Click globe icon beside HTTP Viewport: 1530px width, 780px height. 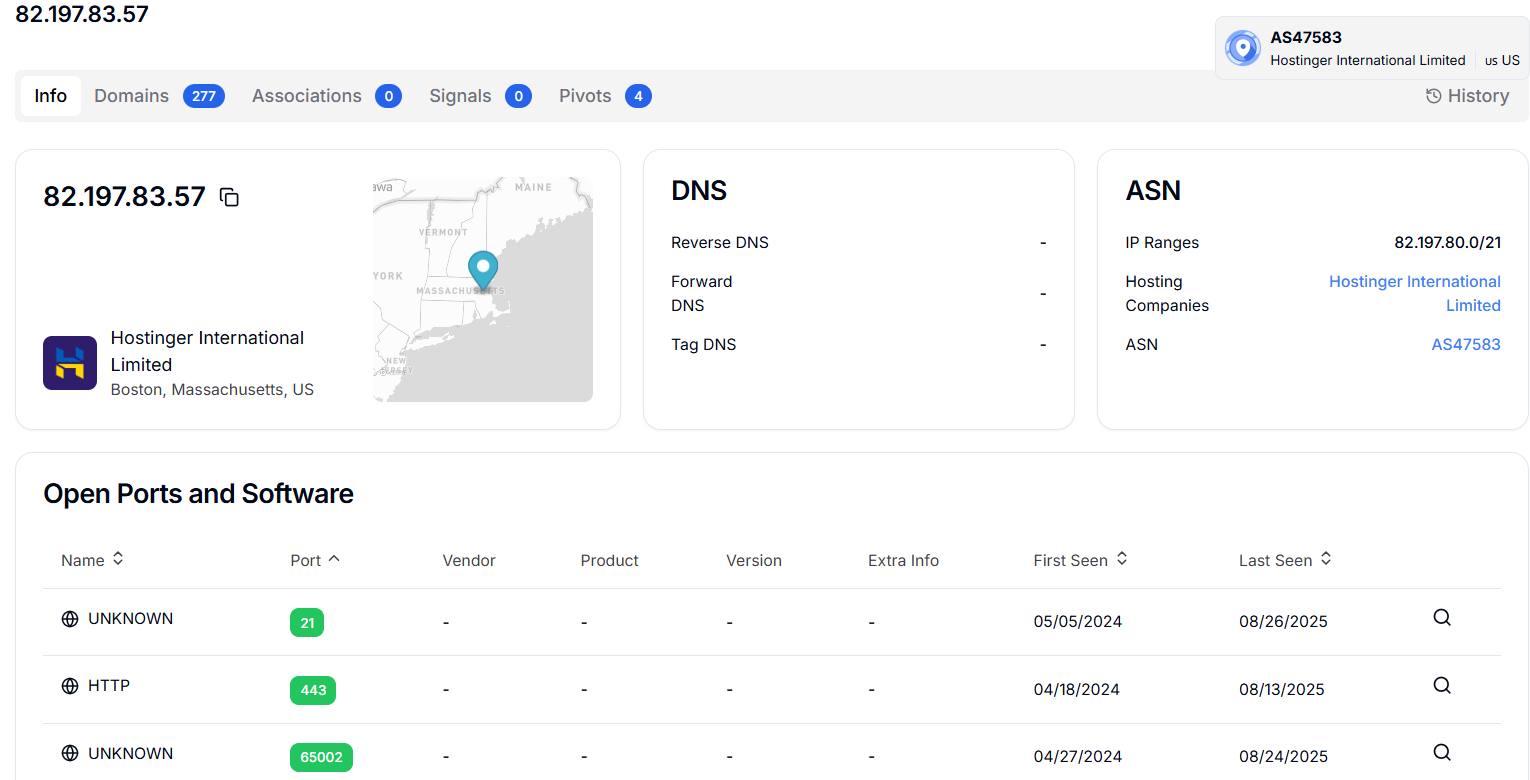point(70,686)
